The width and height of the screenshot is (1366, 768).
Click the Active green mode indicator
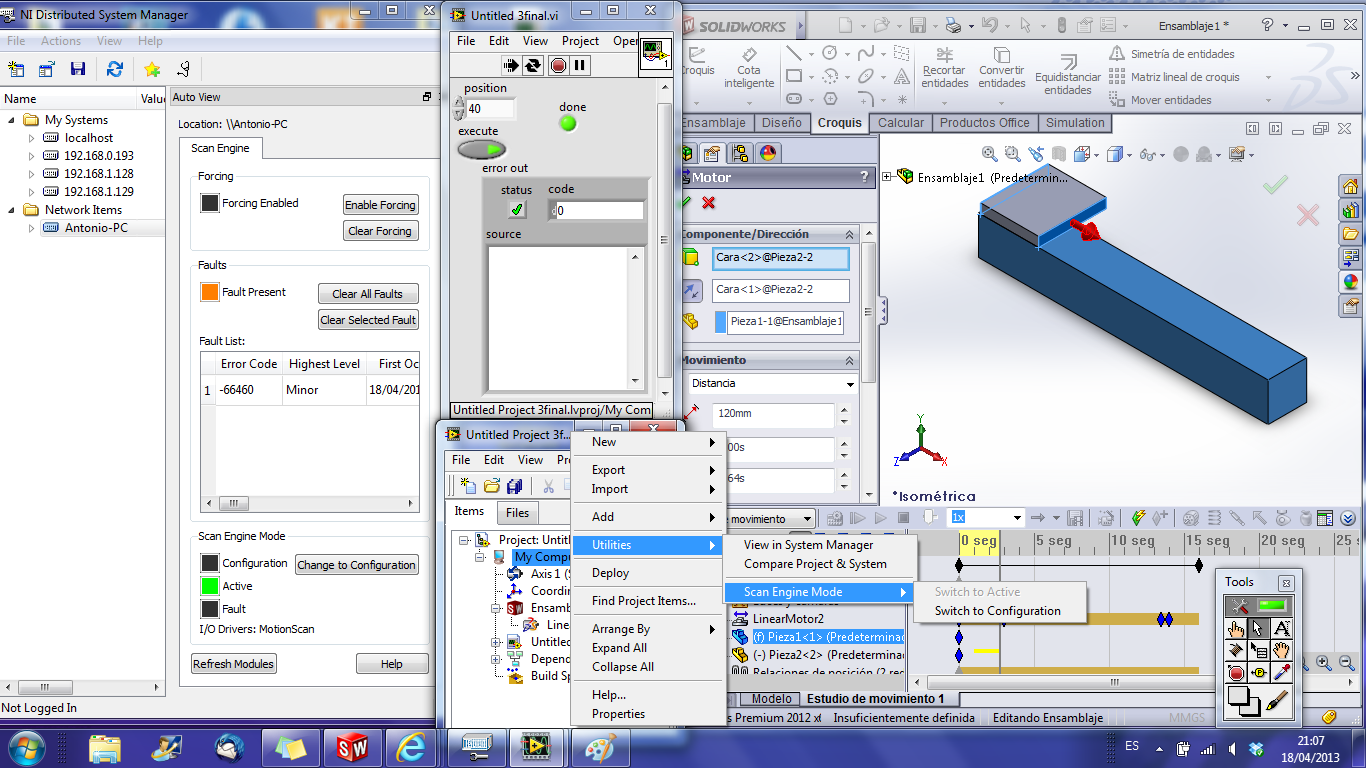209,586
